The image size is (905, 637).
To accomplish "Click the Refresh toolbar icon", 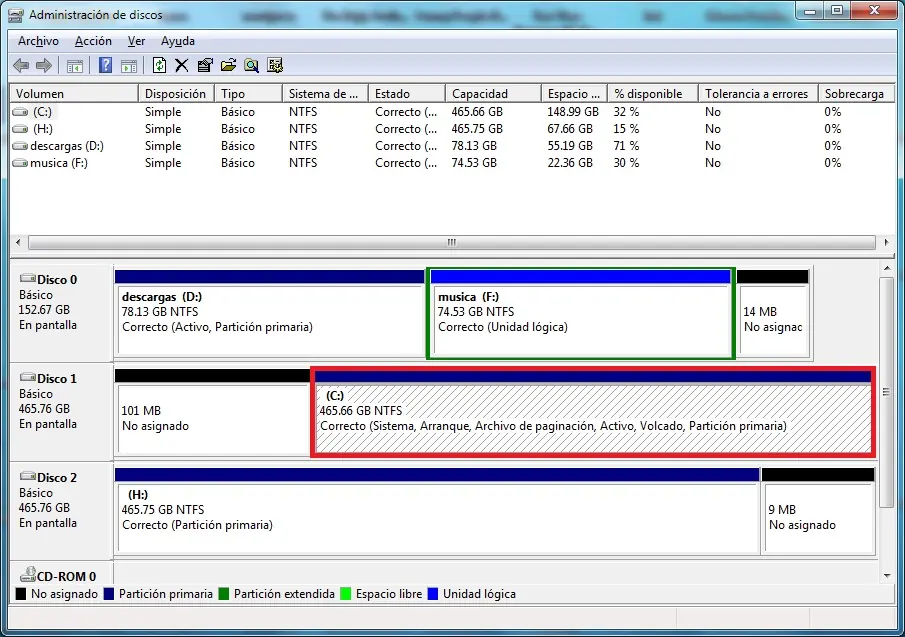I will [x=159, y=65].
